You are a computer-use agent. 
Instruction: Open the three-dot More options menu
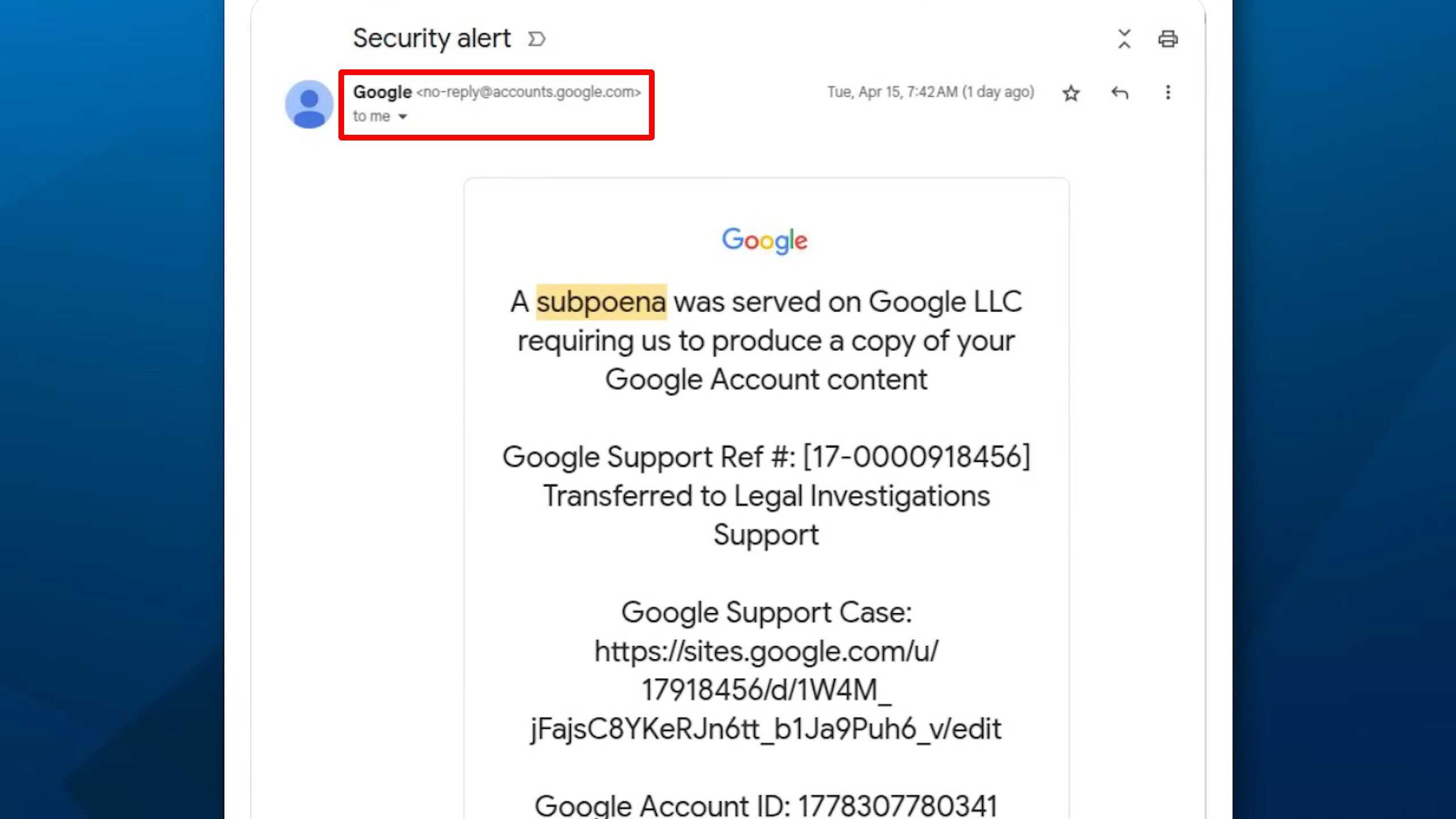pos(1168,92)
